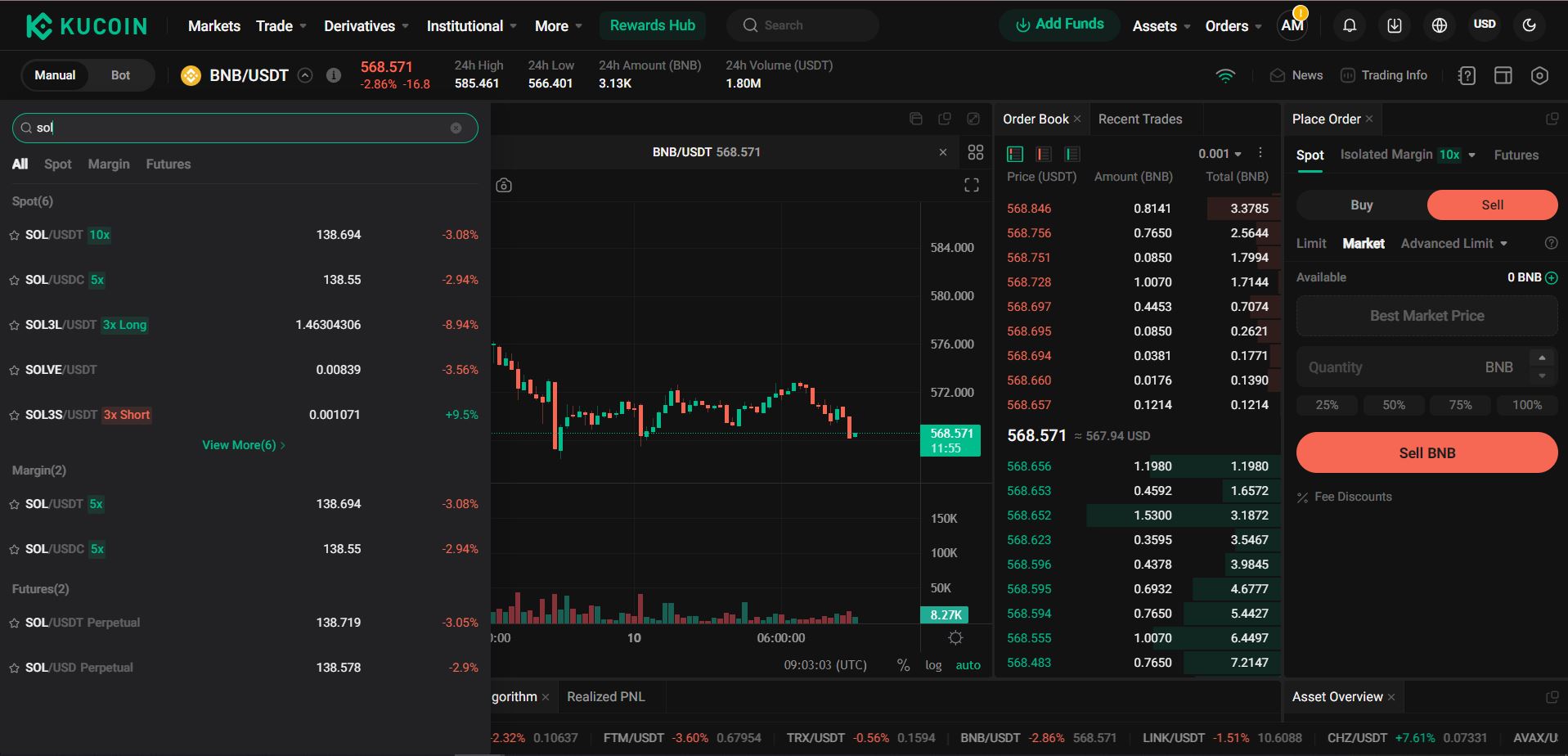This screenshot has height=756, width=1568.
Task: Pop out the Place Order panel
Action: coord(1552,119)
